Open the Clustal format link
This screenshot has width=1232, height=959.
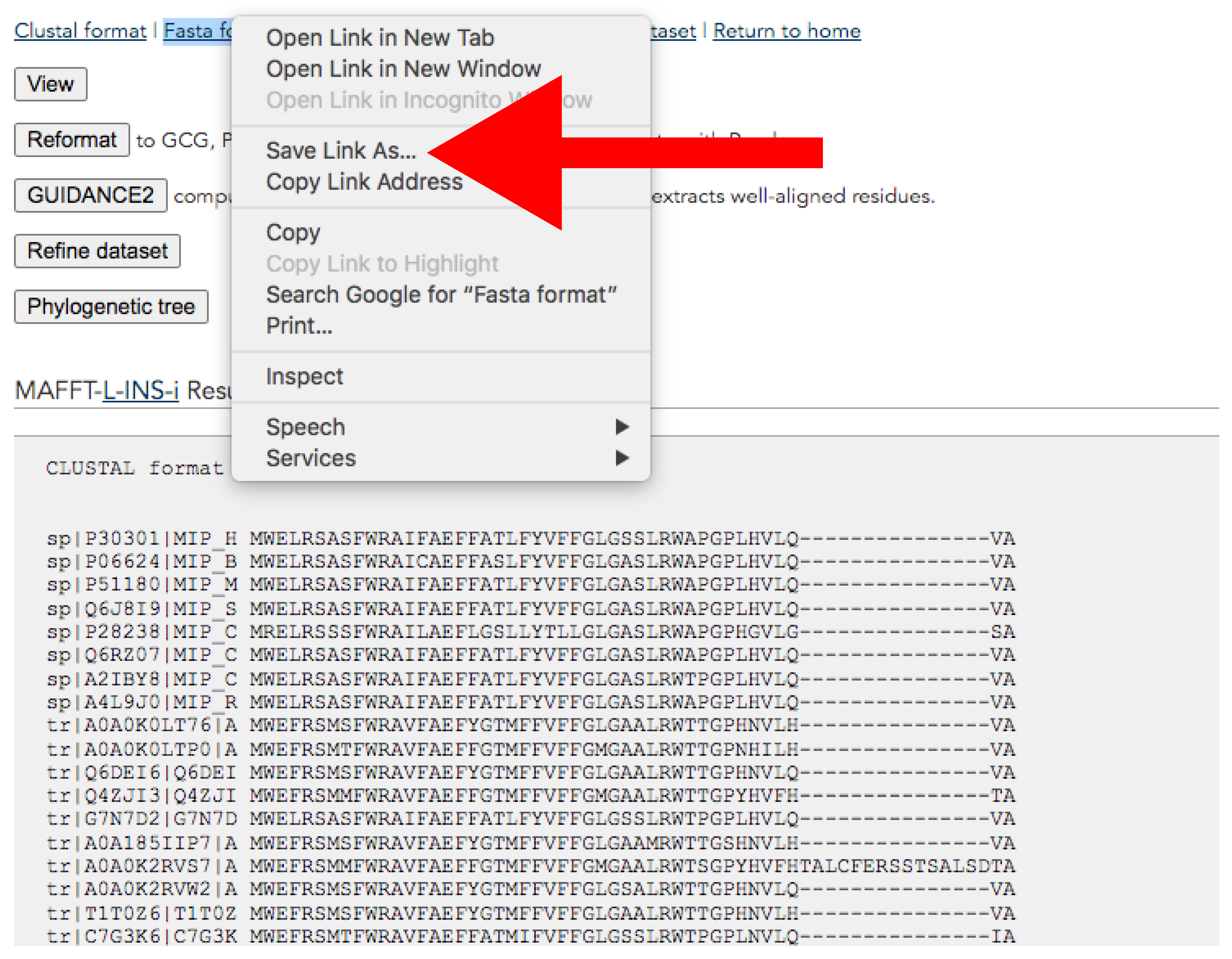pos(80,30)
